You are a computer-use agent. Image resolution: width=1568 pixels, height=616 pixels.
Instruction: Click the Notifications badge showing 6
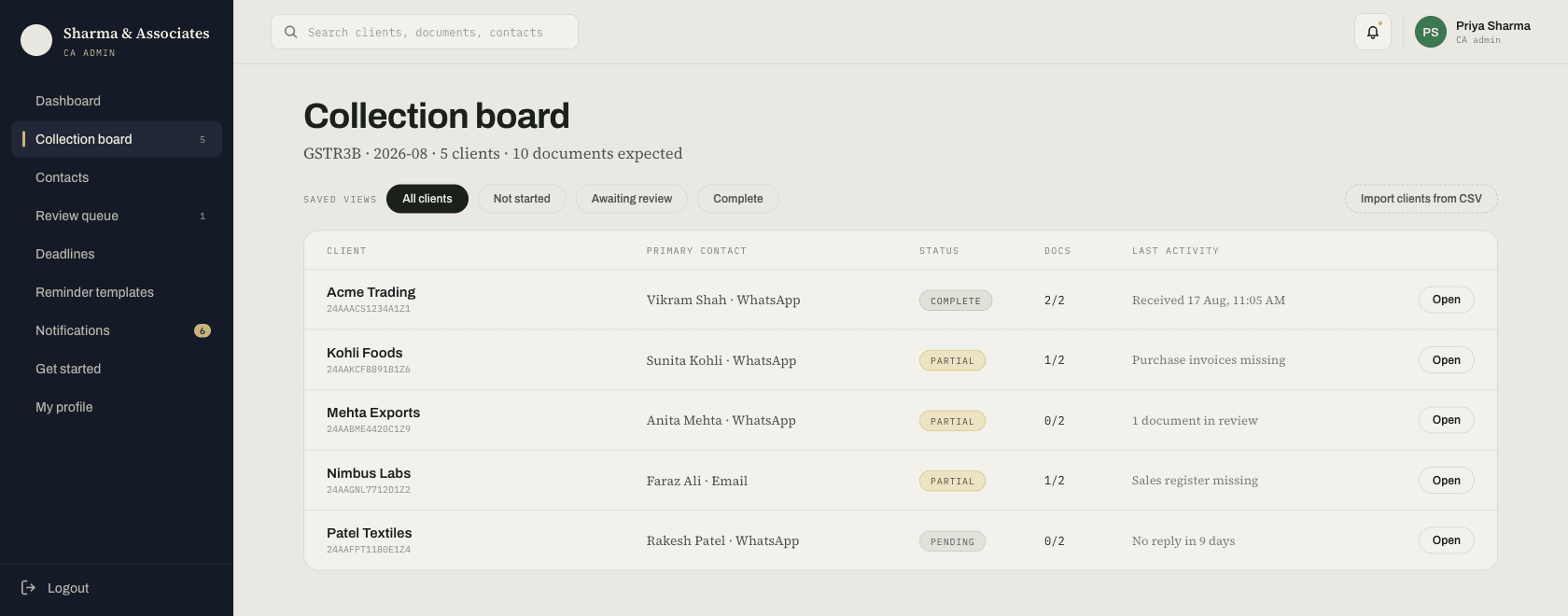[203, 330]
